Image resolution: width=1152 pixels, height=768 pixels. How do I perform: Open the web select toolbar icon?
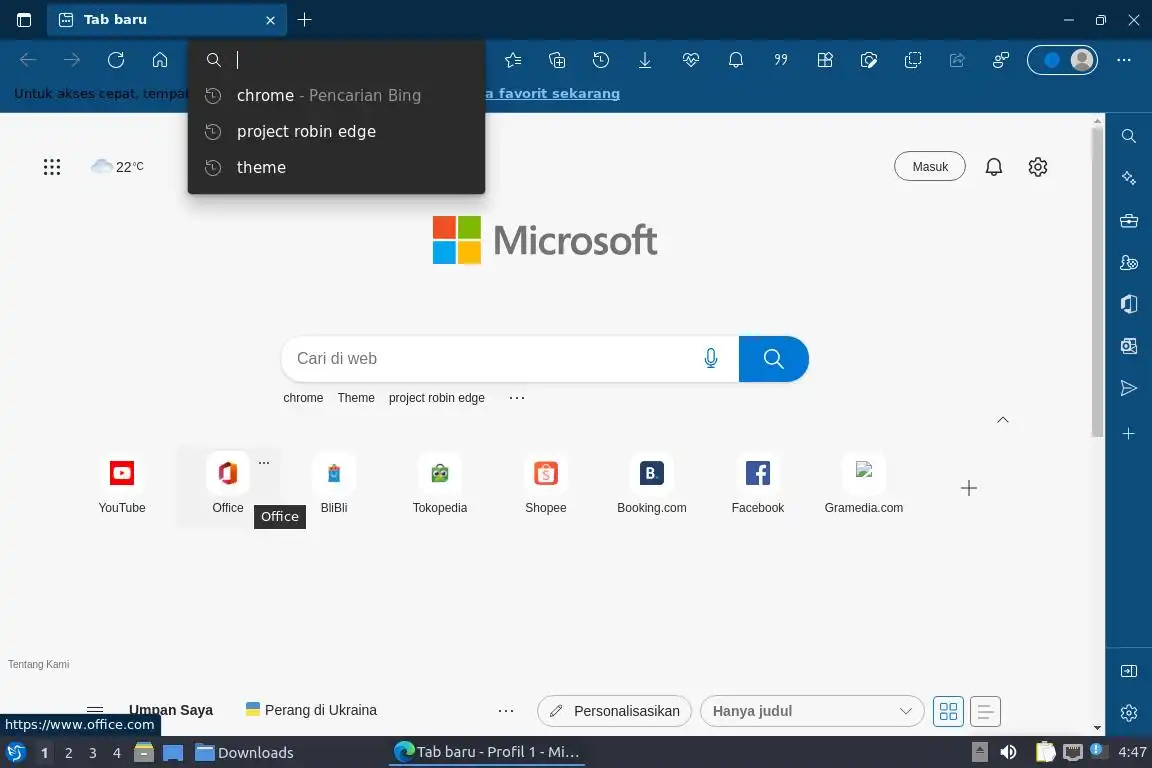pos(913,60)
